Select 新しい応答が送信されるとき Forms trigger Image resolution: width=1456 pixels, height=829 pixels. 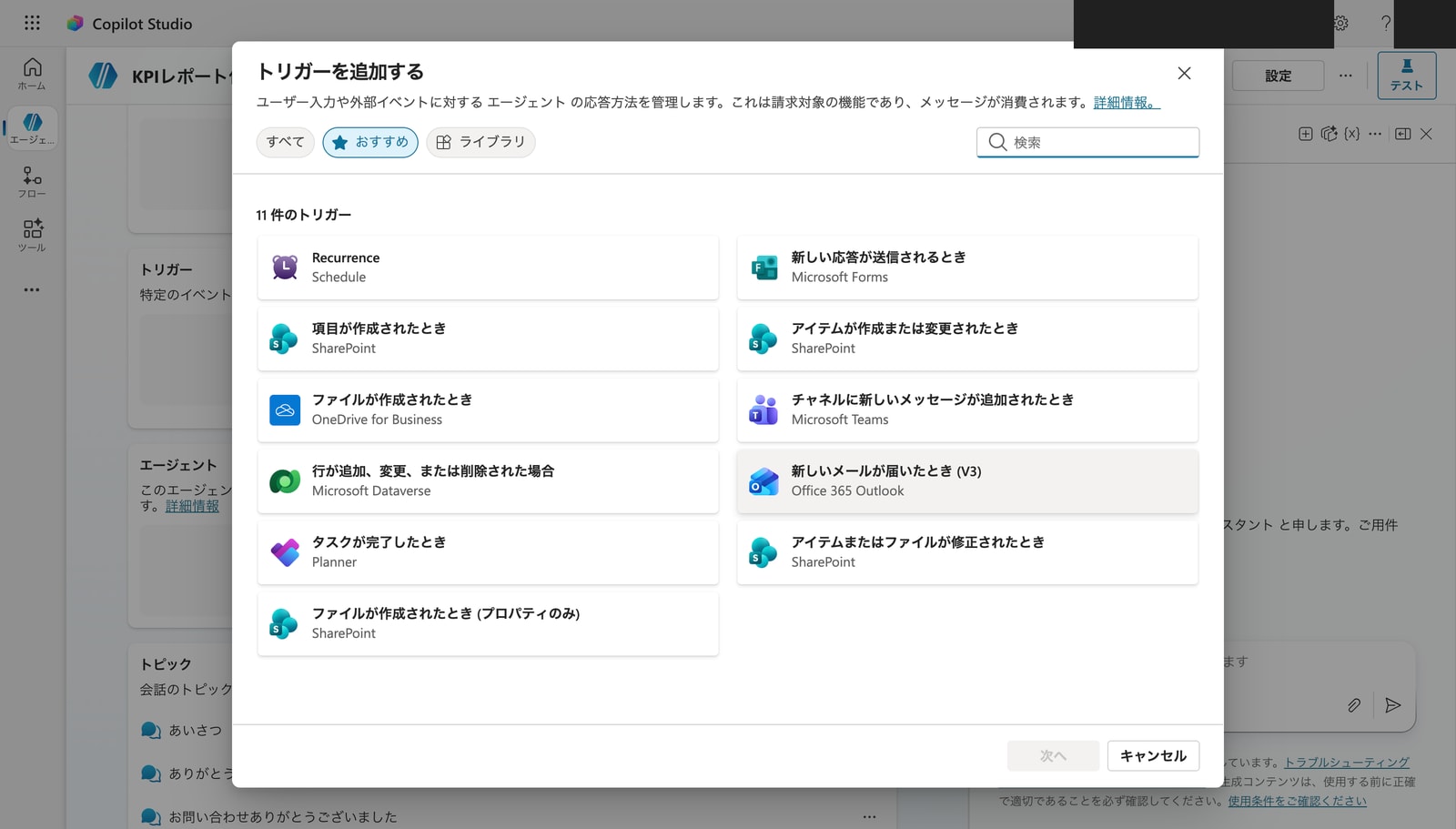click(967, 268)
